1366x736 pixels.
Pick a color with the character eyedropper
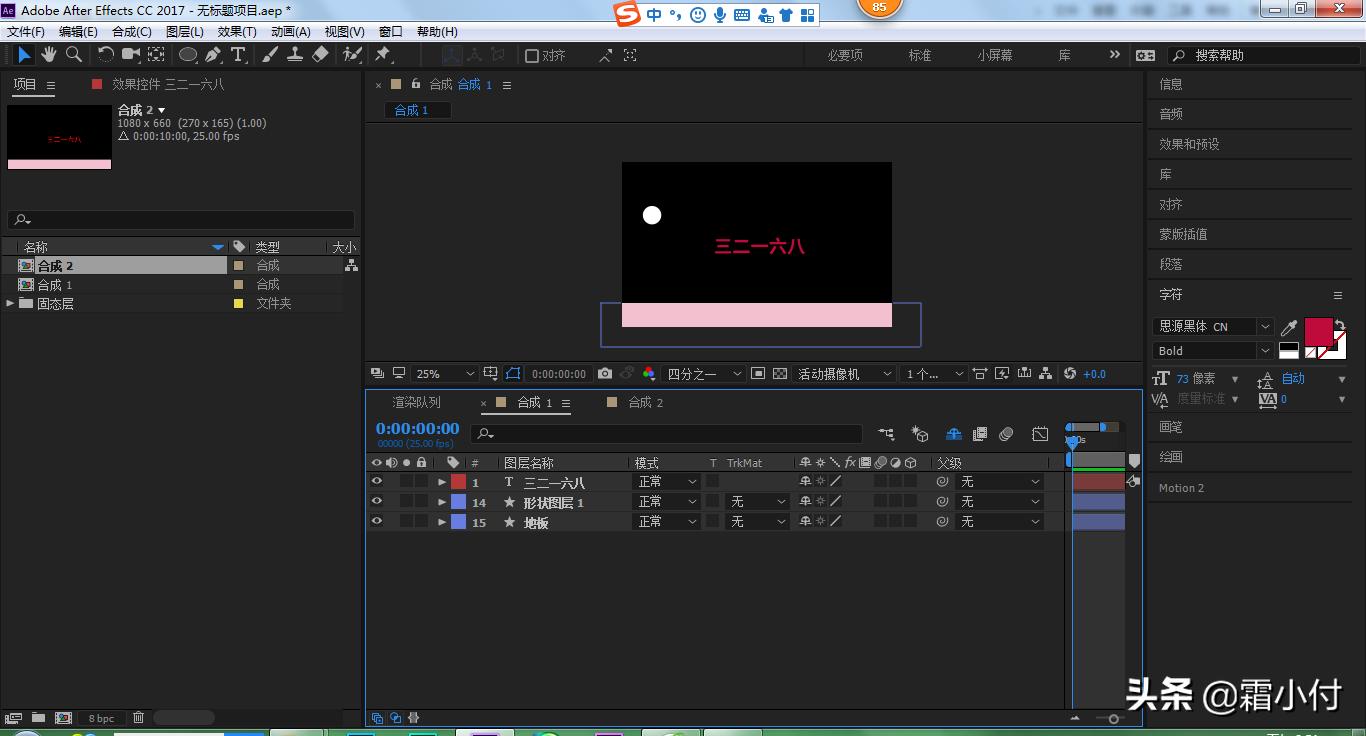(x=1290, y=328)
